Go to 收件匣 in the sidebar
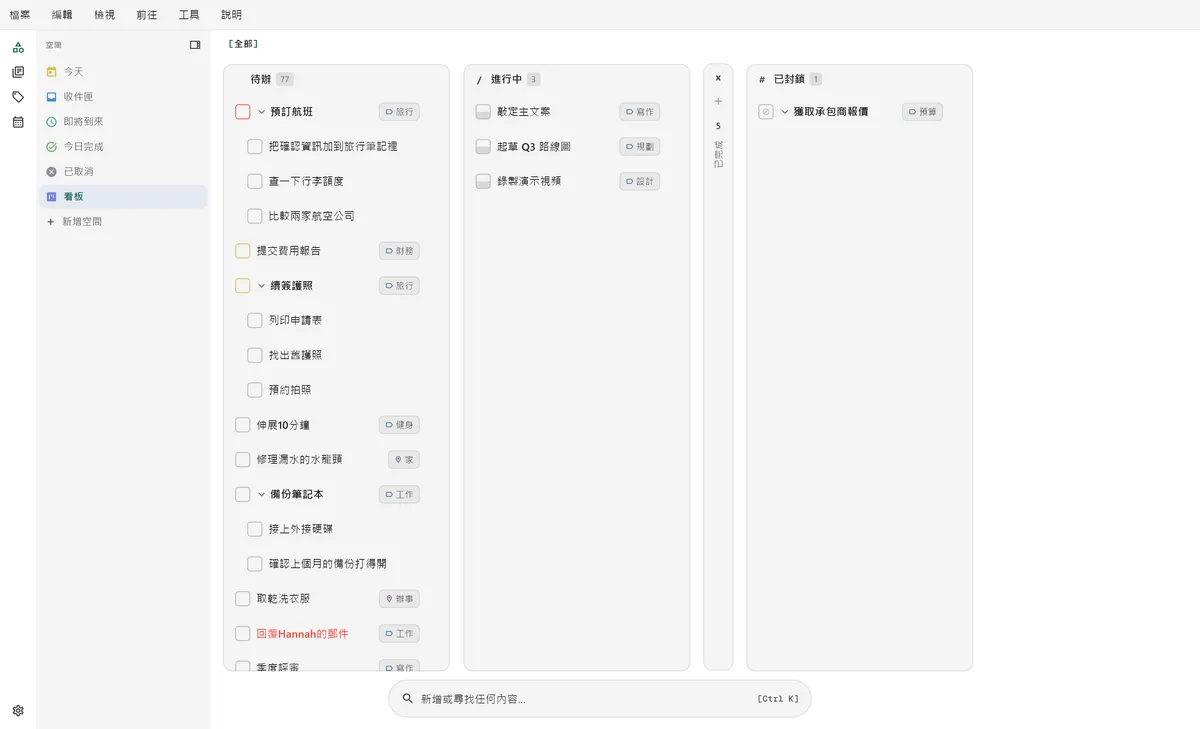 point(123,97)
